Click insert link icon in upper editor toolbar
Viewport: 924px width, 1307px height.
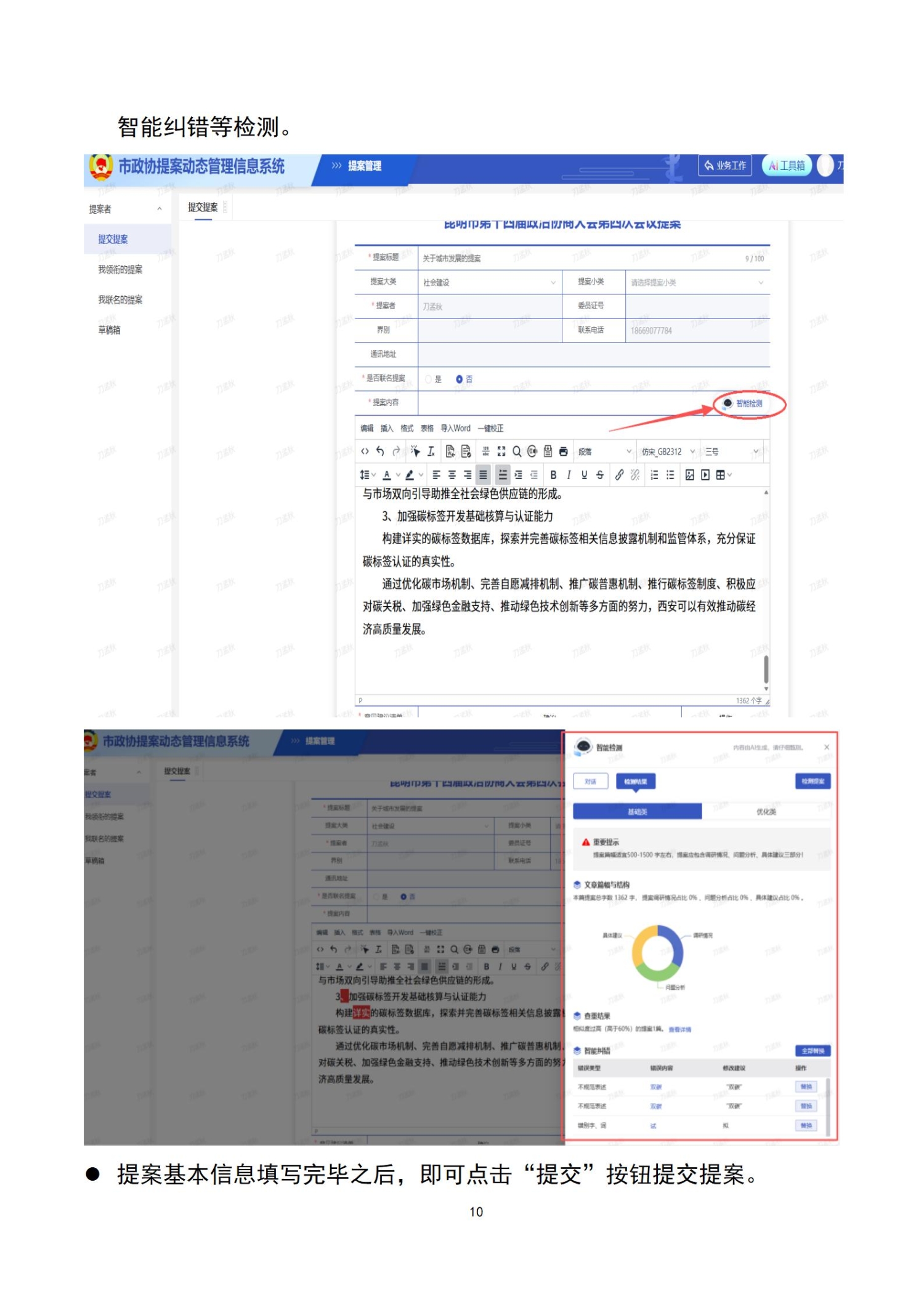(619, 475)
